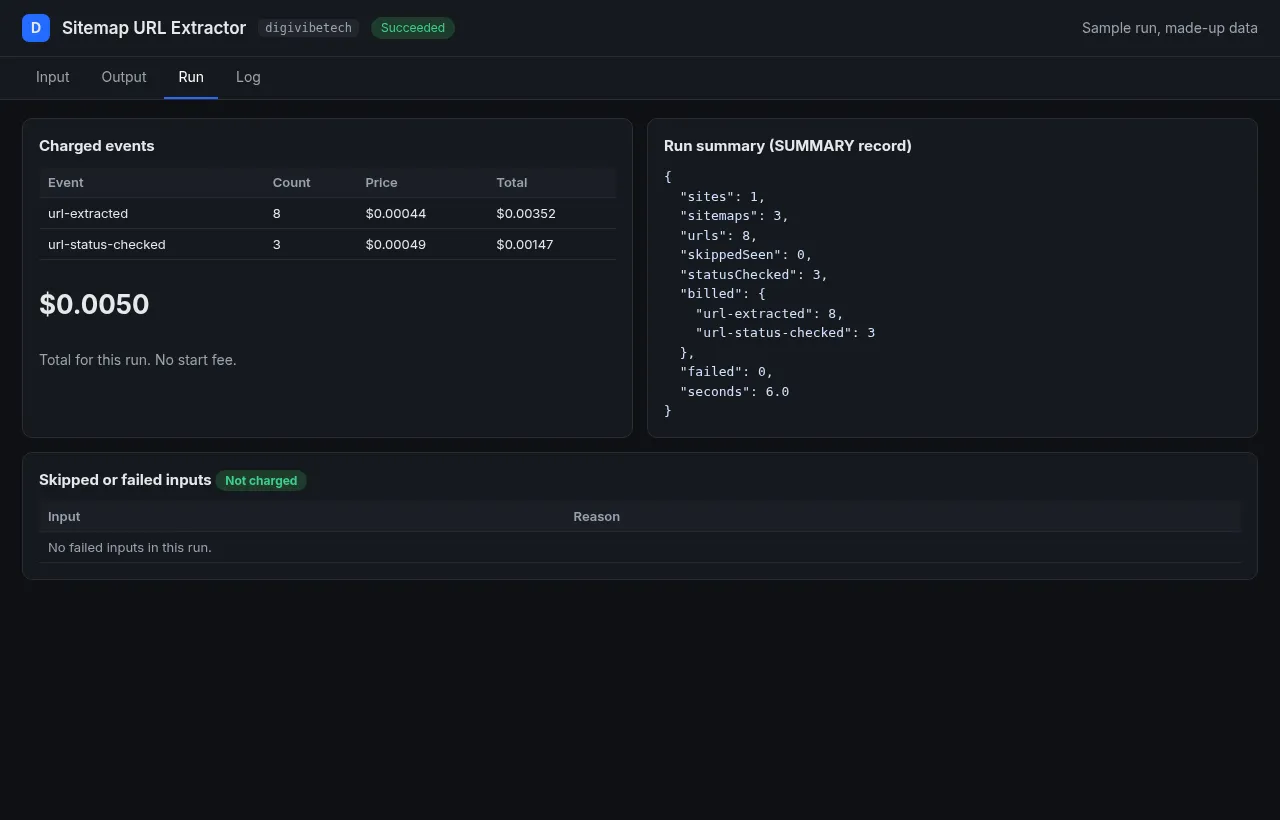Click the Run summary (SUMMARY record) heading
Screen dimensions: 1280x820
788,146
